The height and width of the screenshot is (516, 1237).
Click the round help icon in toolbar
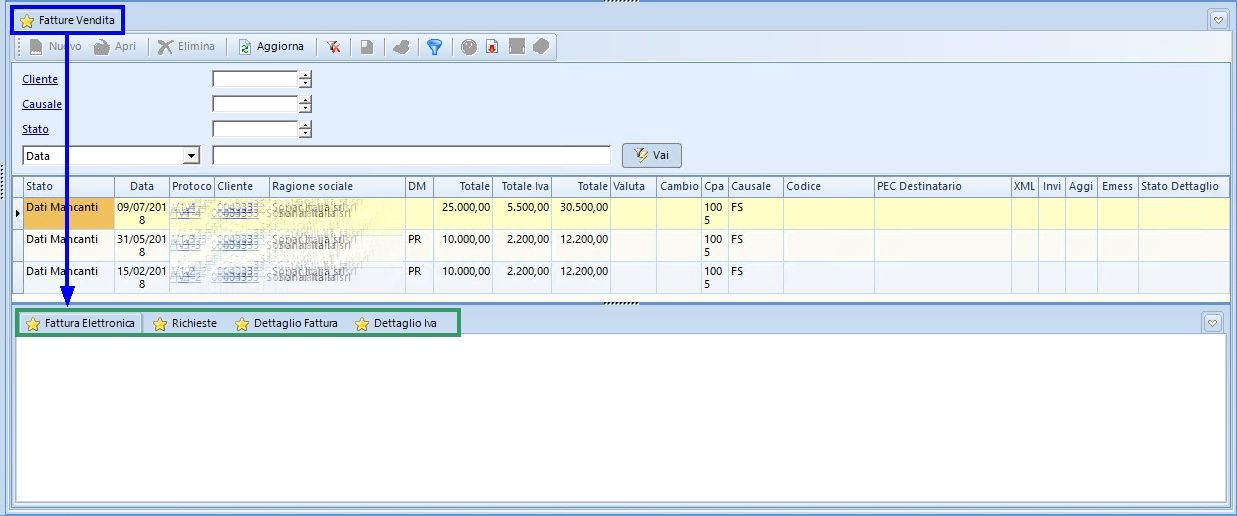468,47
